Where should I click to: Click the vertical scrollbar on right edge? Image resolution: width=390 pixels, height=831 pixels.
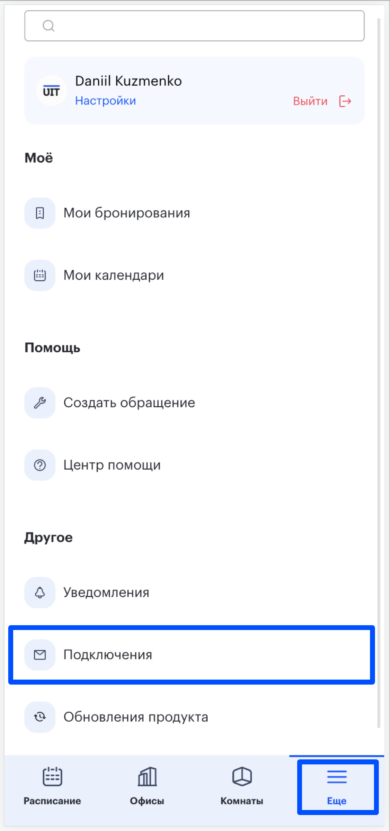click(379, 371)
